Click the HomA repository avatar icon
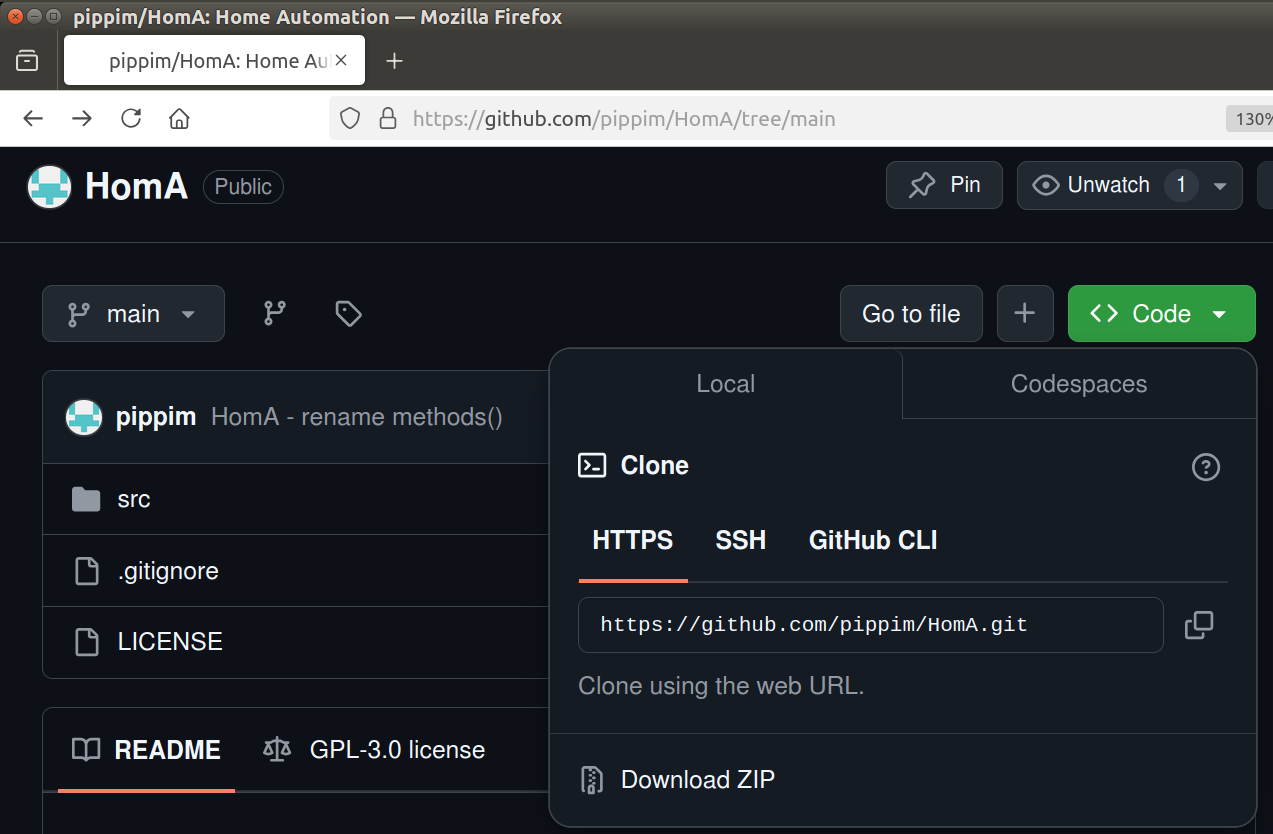Screen dimensions: 1273x834 coord(49,186)
